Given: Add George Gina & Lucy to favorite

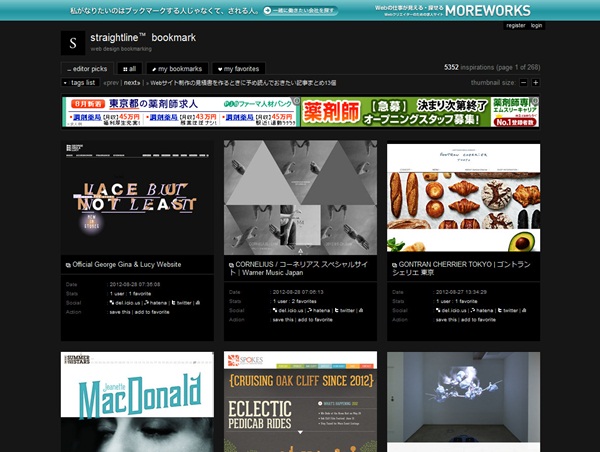Looking at the screenshot, I should coord(152,312).
